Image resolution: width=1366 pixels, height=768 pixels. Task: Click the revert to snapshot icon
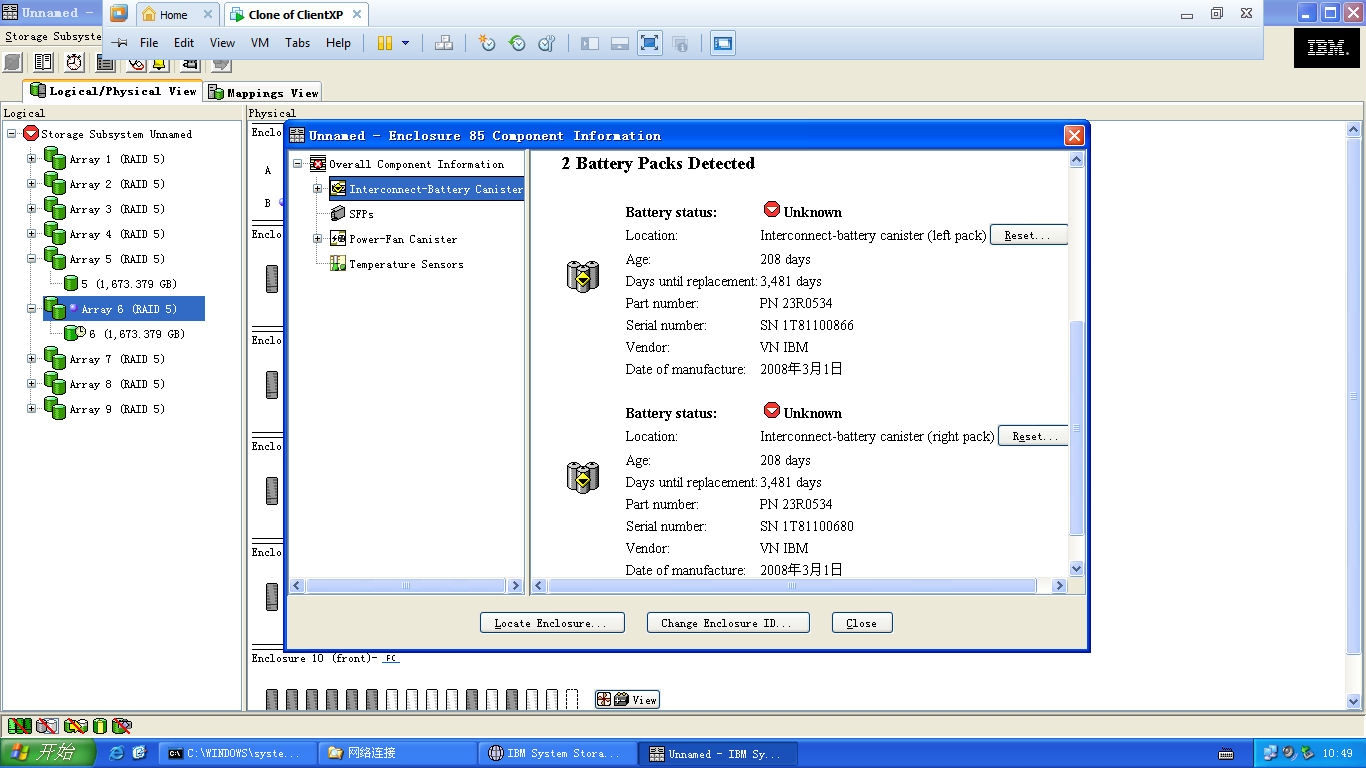point(517,43)
